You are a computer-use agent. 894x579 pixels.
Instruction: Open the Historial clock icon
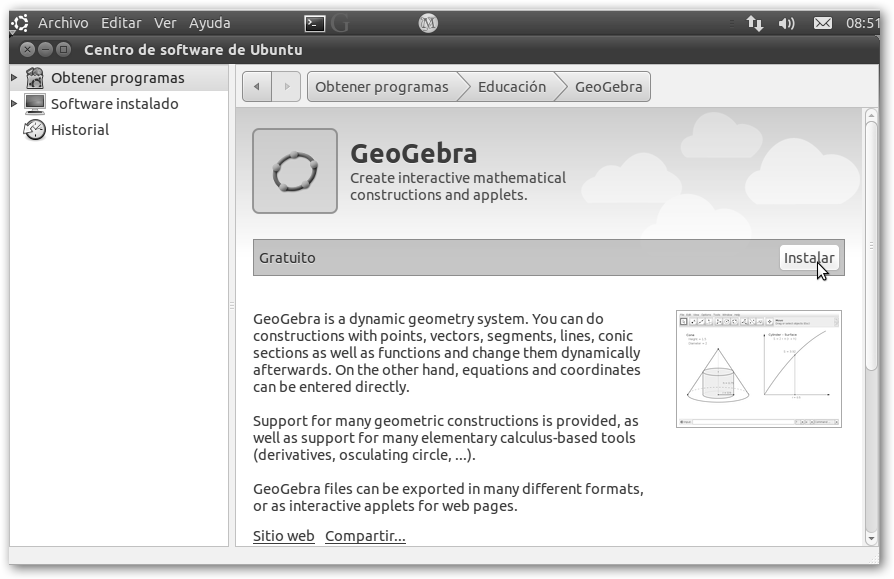tap(35, 130)
